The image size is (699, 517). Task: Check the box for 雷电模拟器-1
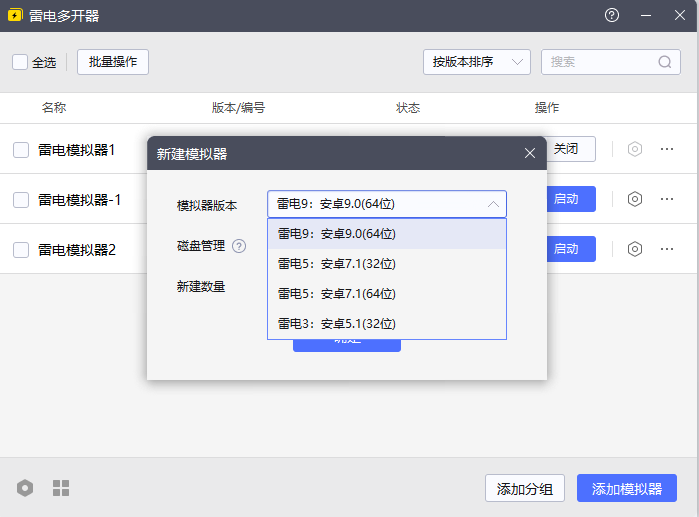21,200
